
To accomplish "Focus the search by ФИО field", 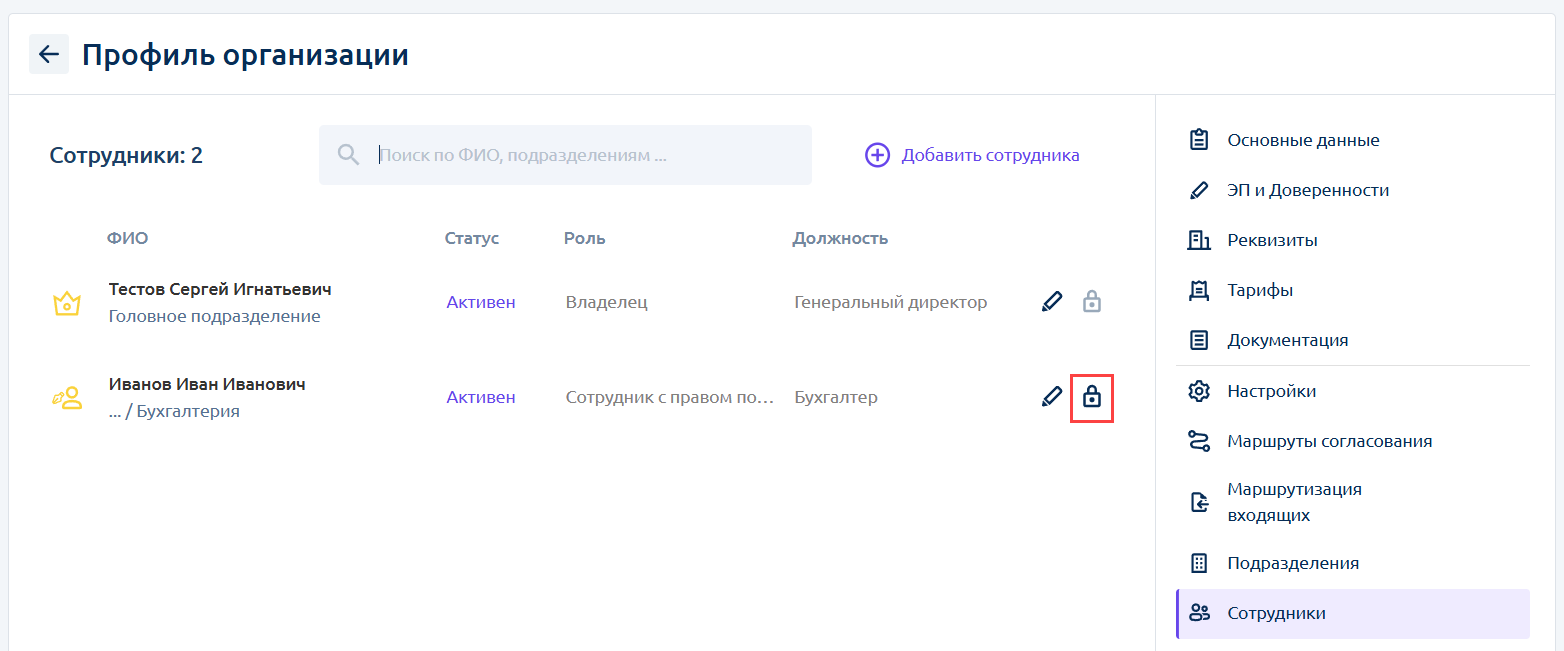I will pyautogui.click(x=565, y=155).
